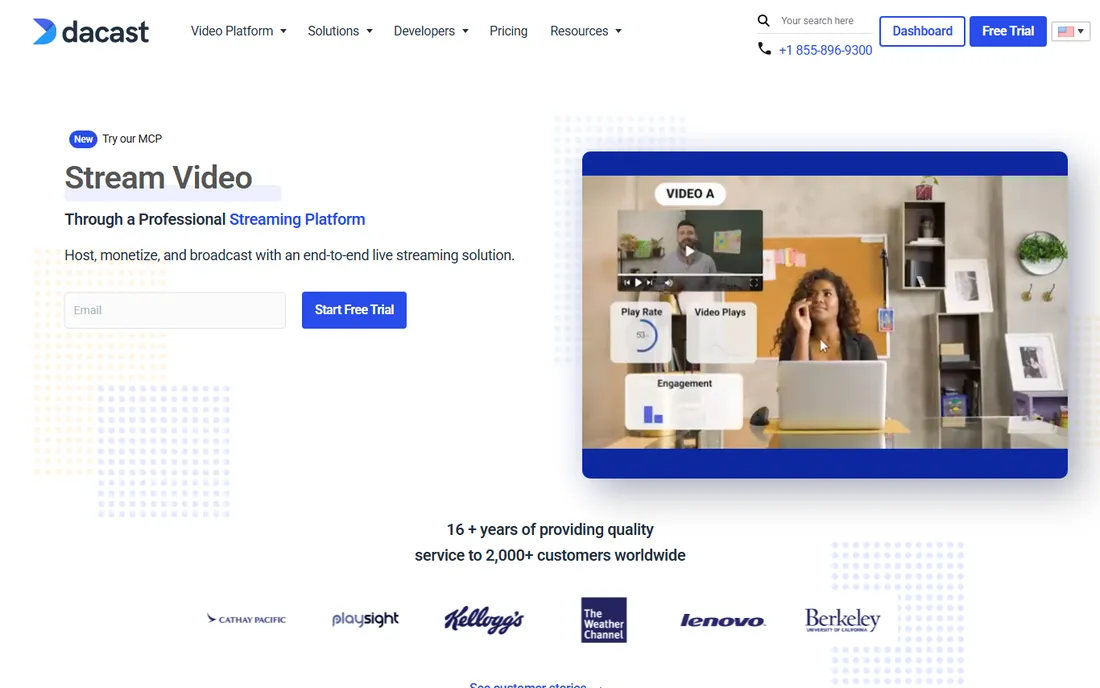The height and width of the screenshot is (688, 1100).
Task: Click the Start Free Trial button
Action: tap(354, 310)
